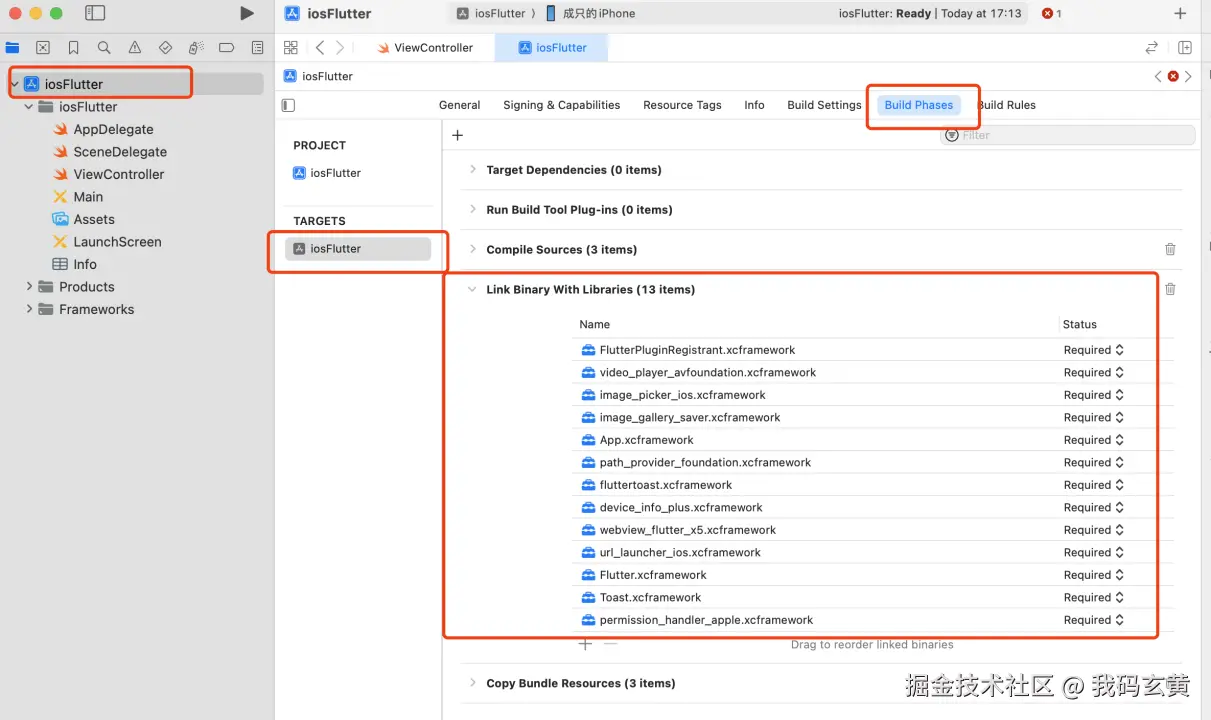This screenshot has height=720, width=1211.
Task: Go forward in editor history
Action: (x=340, y=47)
